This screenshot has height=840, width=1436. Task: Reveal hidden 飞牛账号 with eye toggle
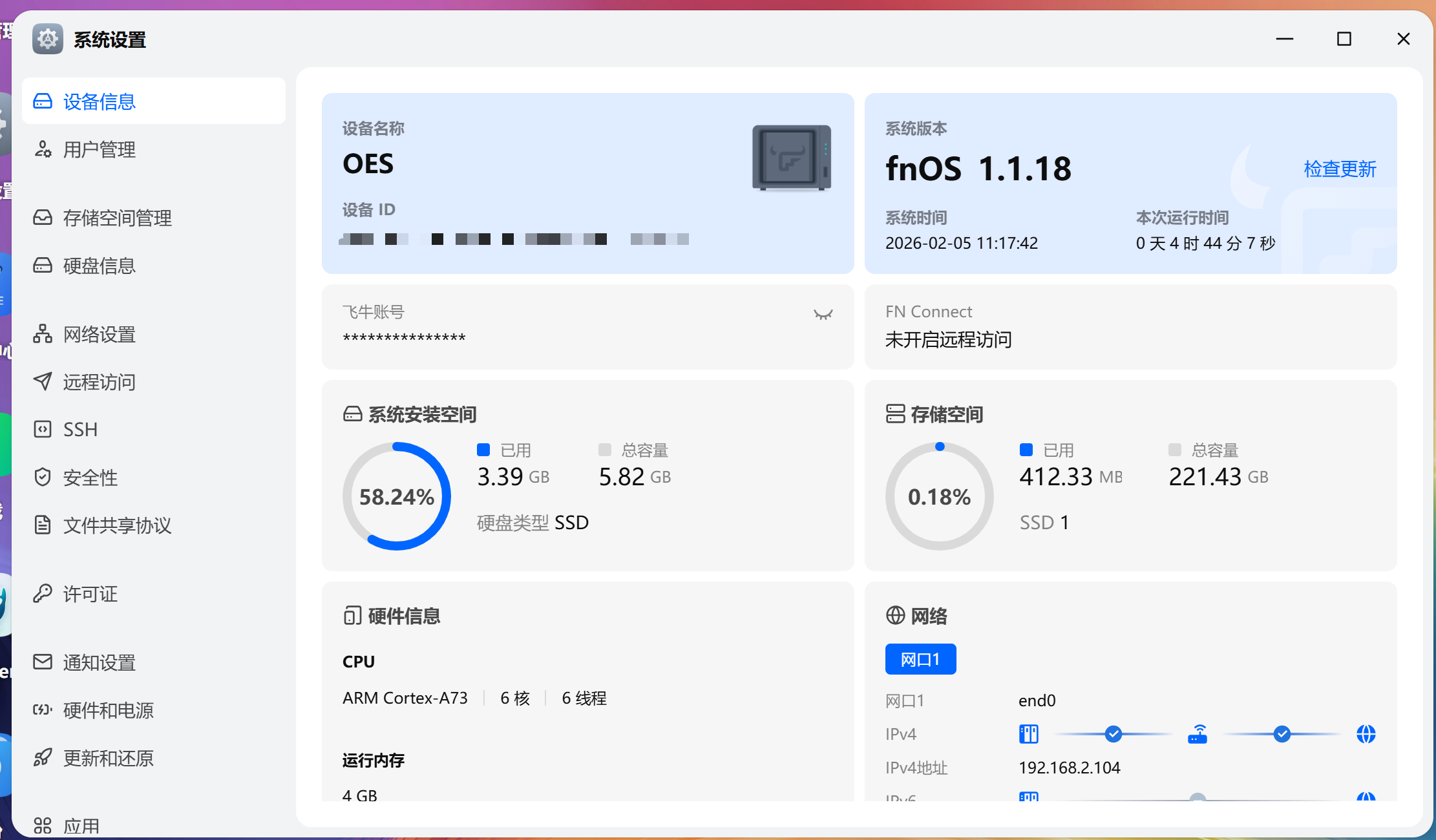pos(823,315)
